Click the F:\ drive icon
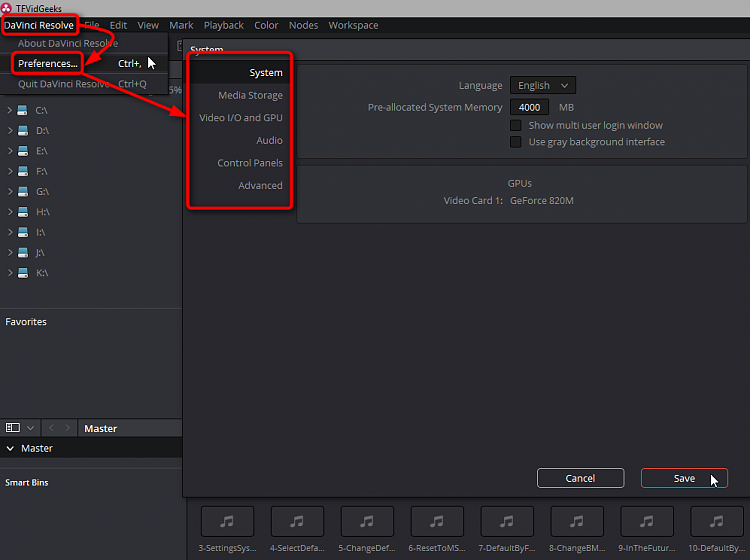 [22, 171]
